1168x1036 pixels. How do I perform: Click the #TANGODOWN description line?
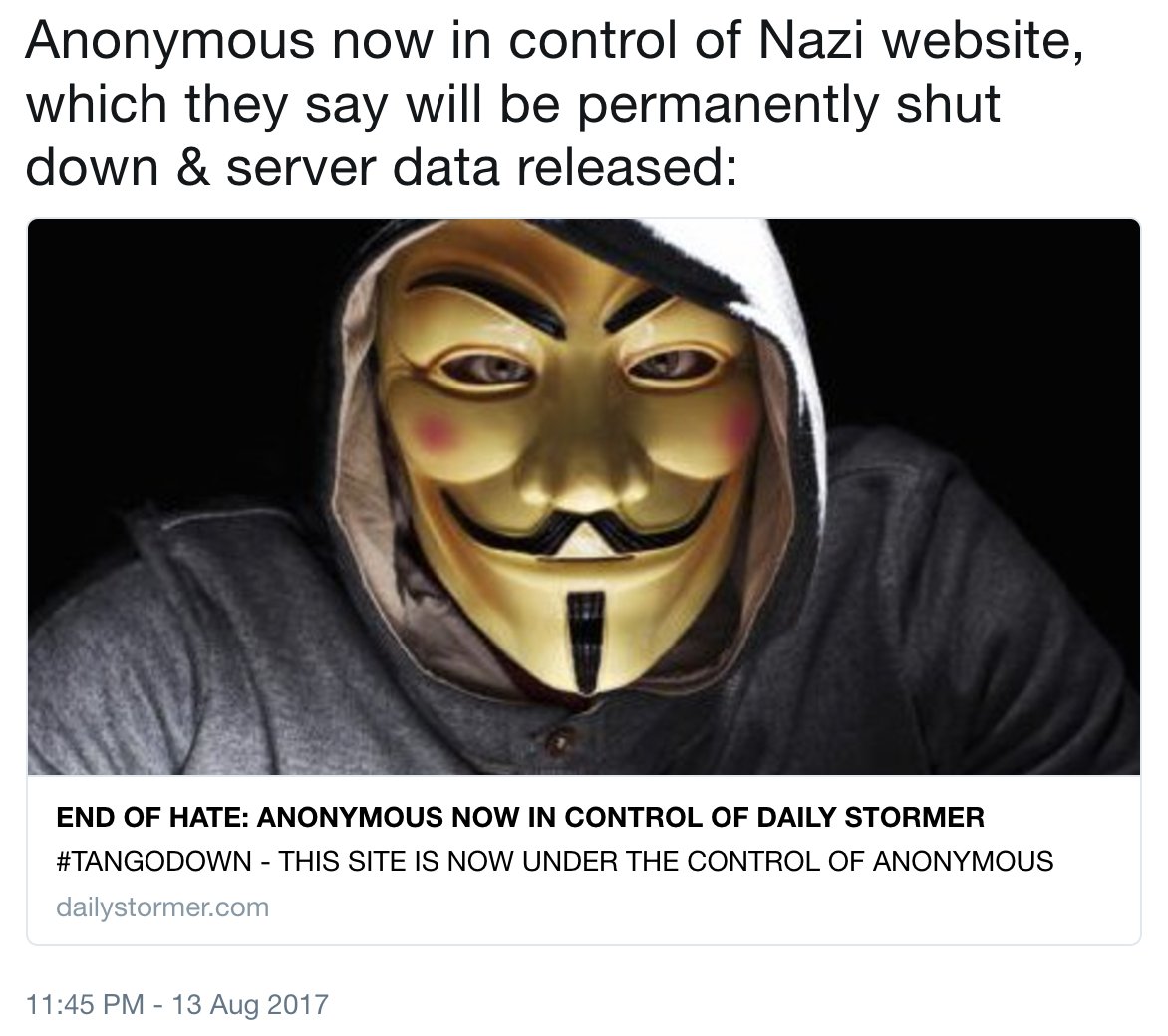[555, 861]
